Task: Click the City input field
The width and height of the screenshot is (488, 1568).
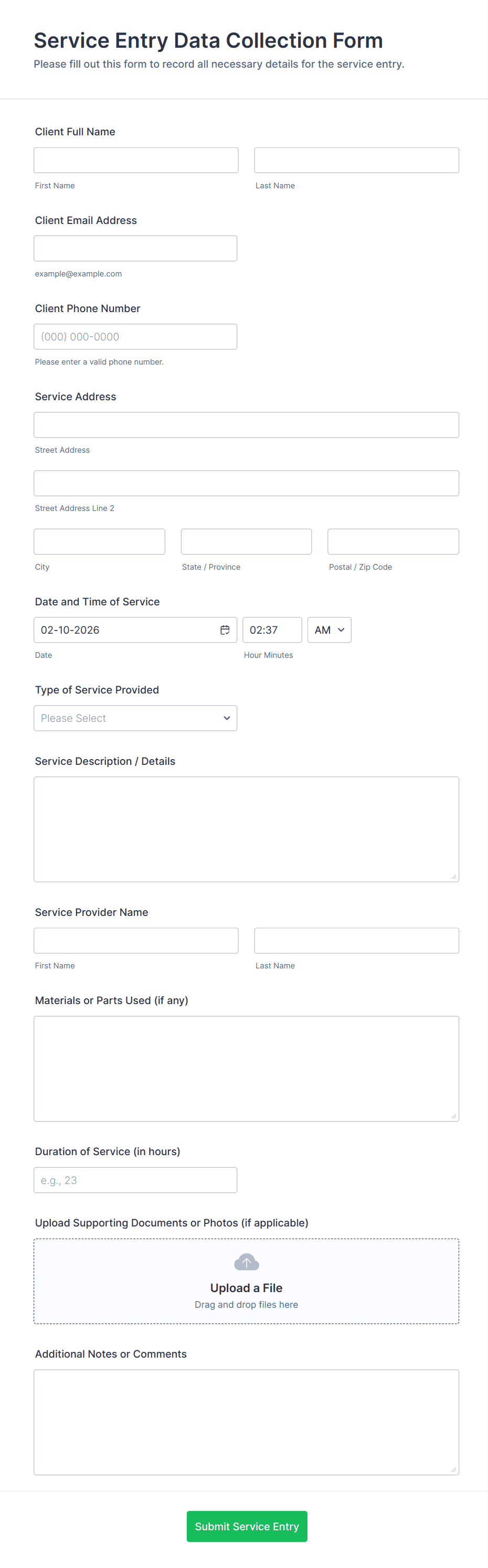Action: click(99, 542)
